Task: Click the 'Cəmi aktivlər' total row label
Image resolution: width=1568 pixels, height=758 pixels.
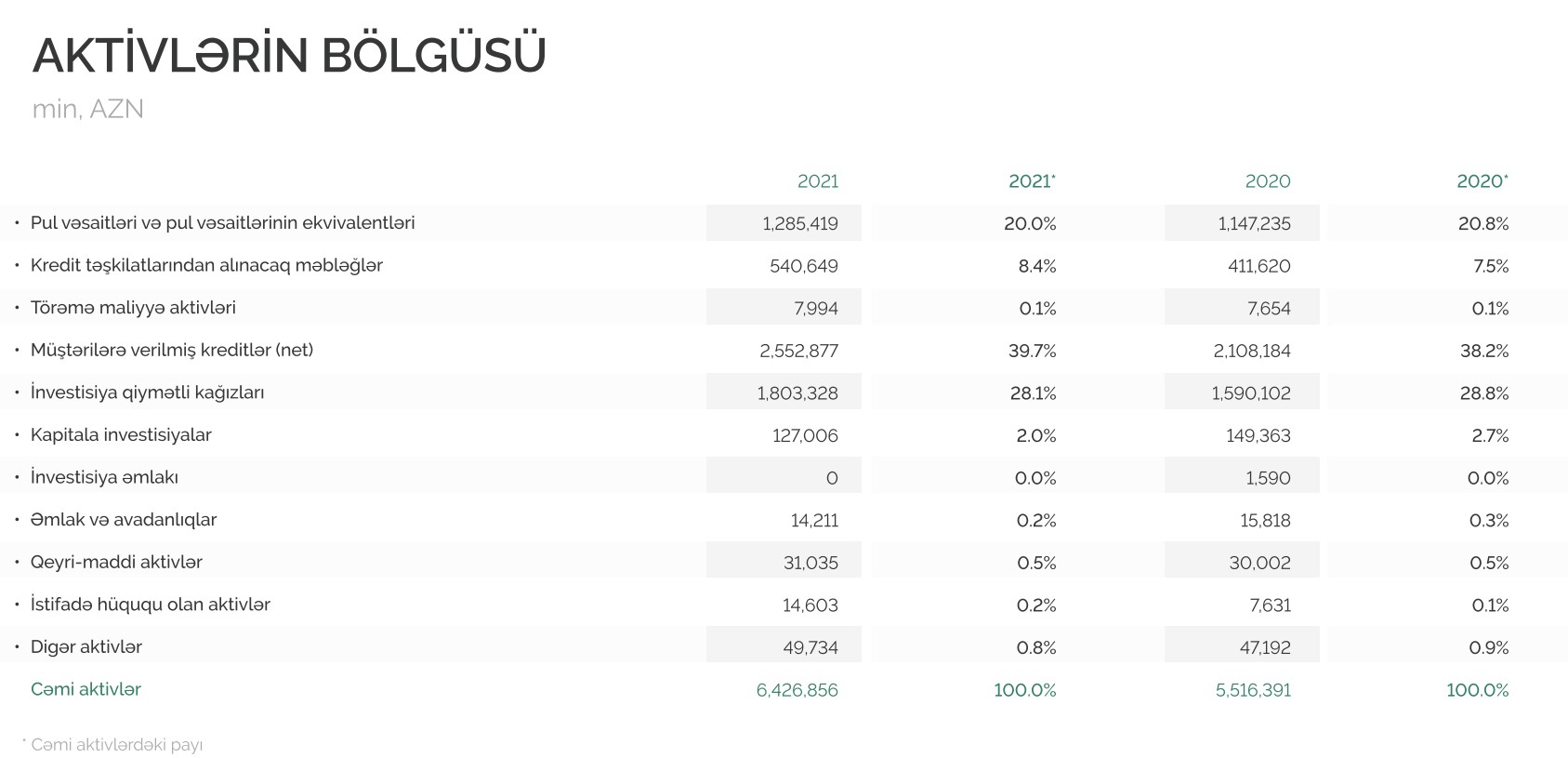Action: tap(86, 689)
